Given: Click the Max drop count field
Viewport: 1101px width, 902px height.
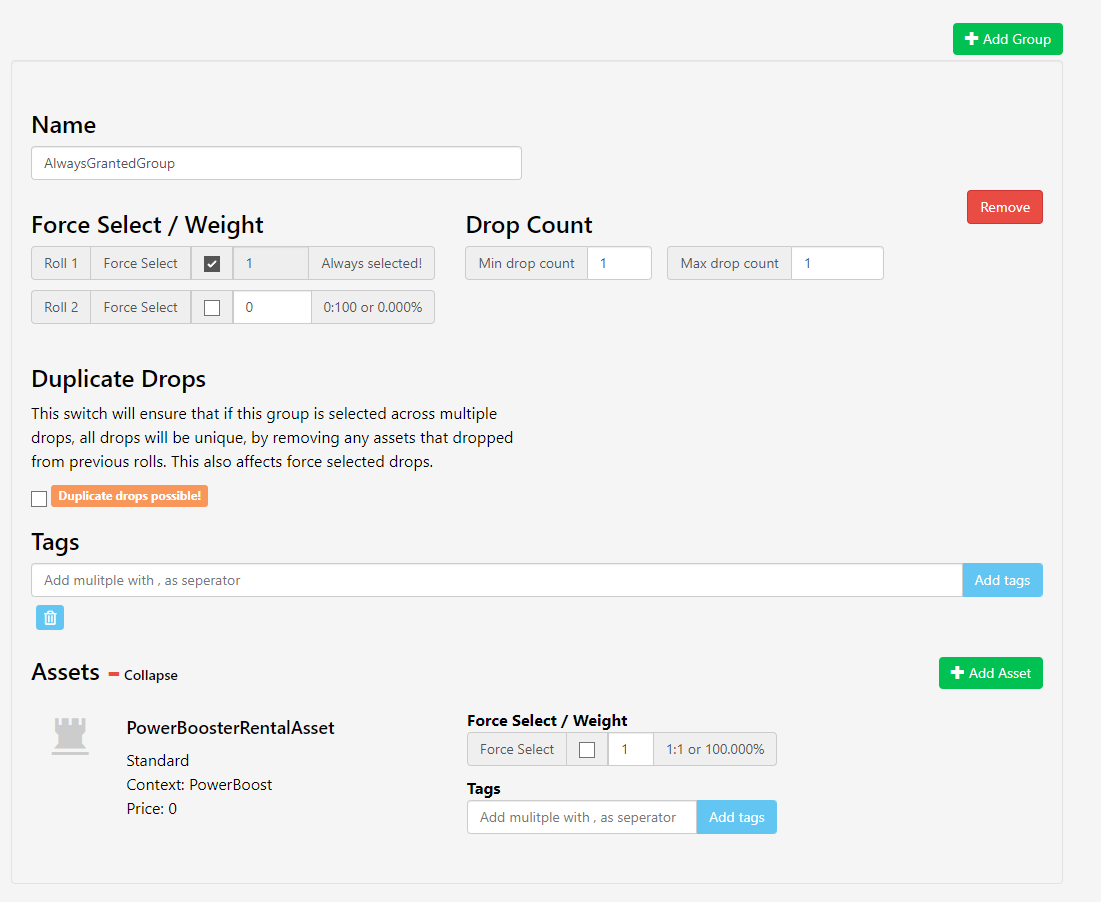Looking at the screenshot, I should click(837, 263).
